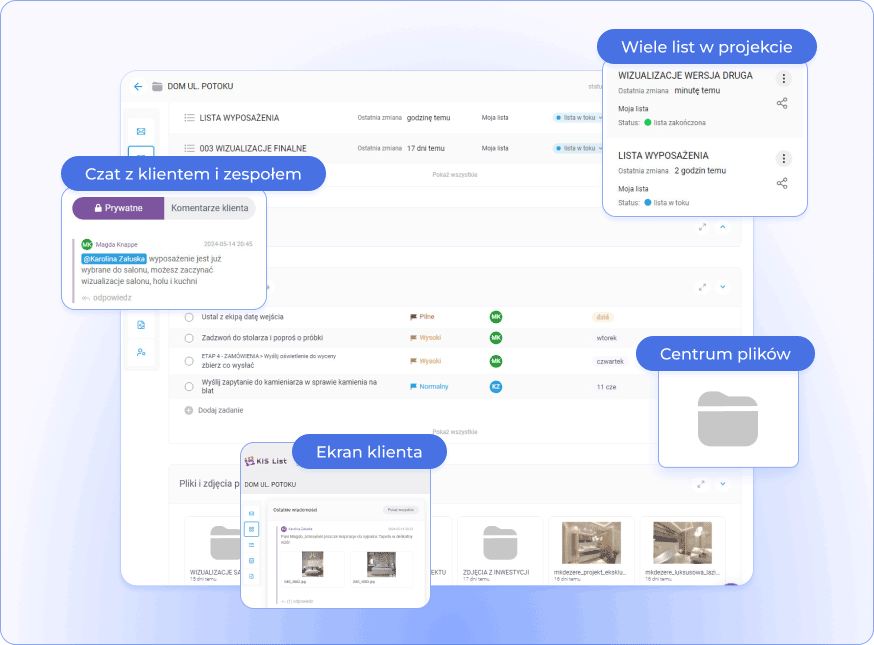Go back with the left arrow
Image resolution: width=874 pixels, height=645 pixels.
(138, 86)
